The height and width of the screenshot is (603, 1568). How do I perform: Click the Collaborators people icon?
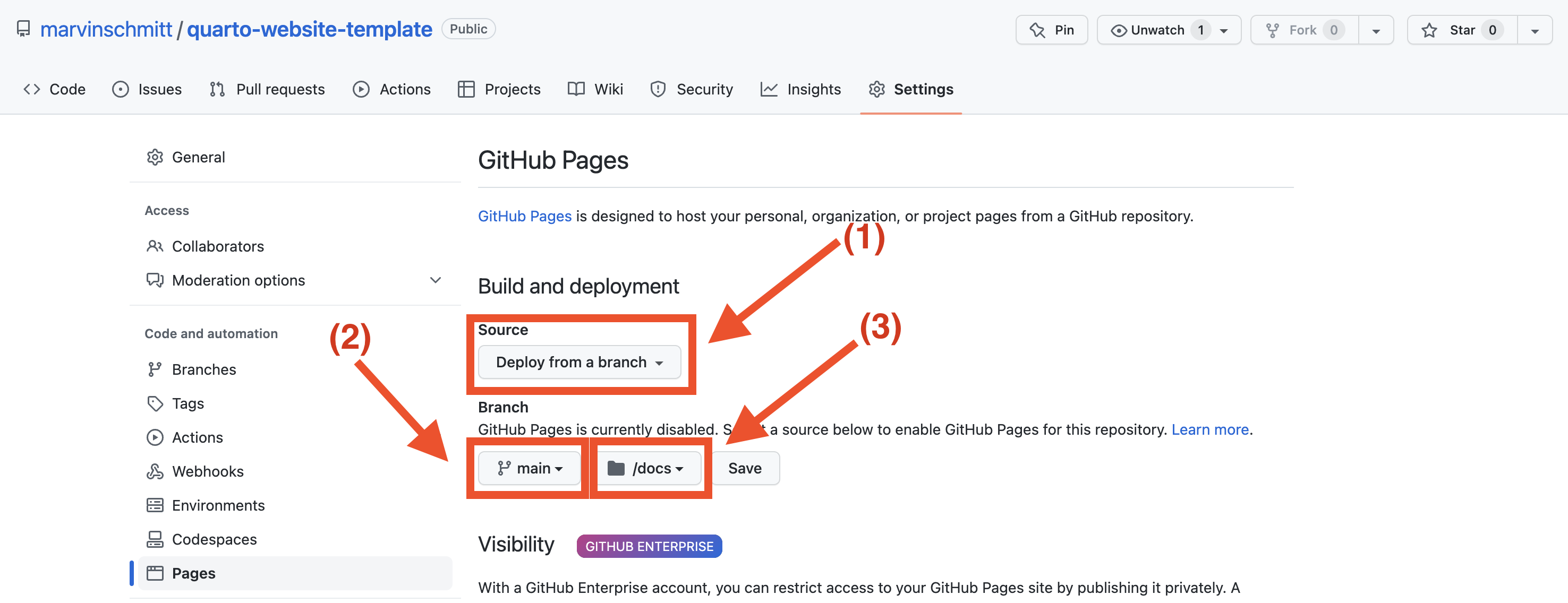[x=155, y=246]
